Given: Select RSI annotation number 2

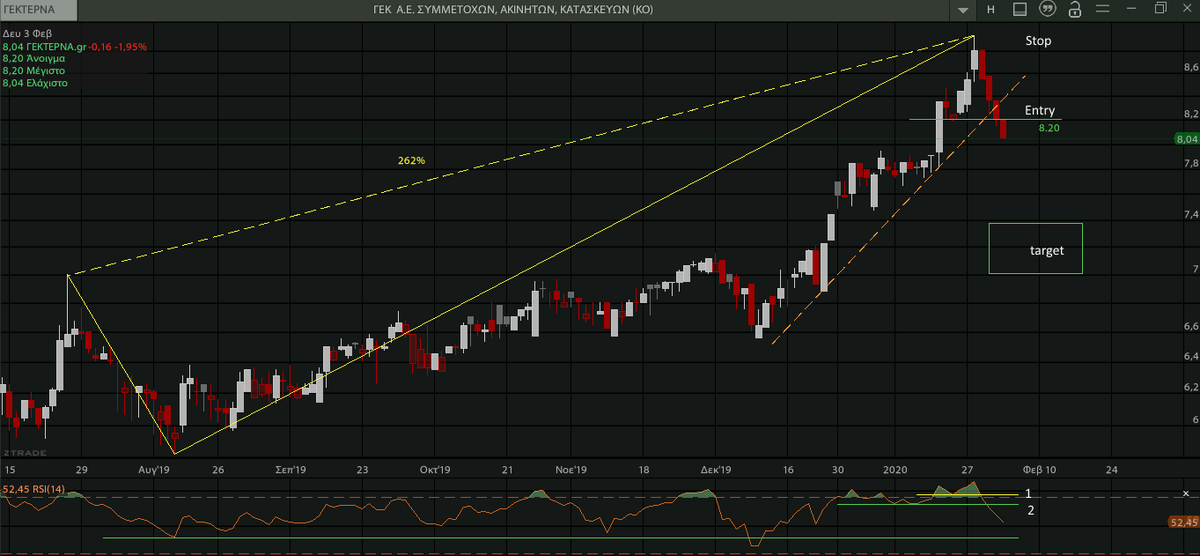Looking at the screenshot, I should (1031, 510).
